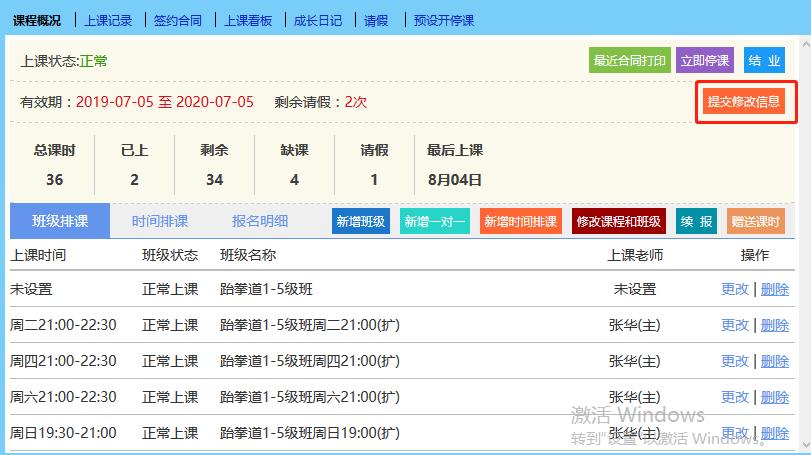
Task: Go to 成长日记 tab
Action: [x=317, y=20]
